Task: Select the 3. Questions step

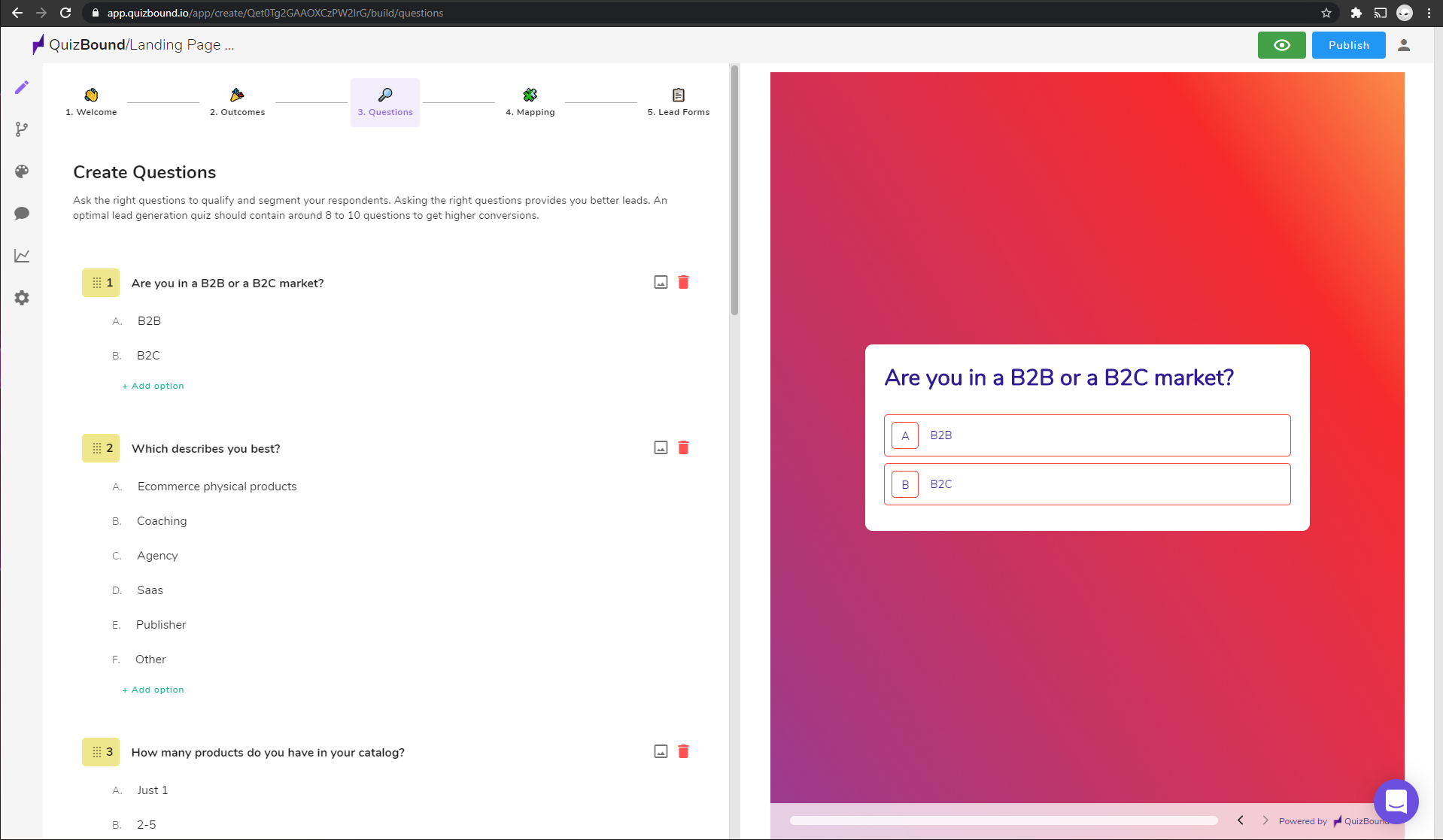Action: coord(385,102)
